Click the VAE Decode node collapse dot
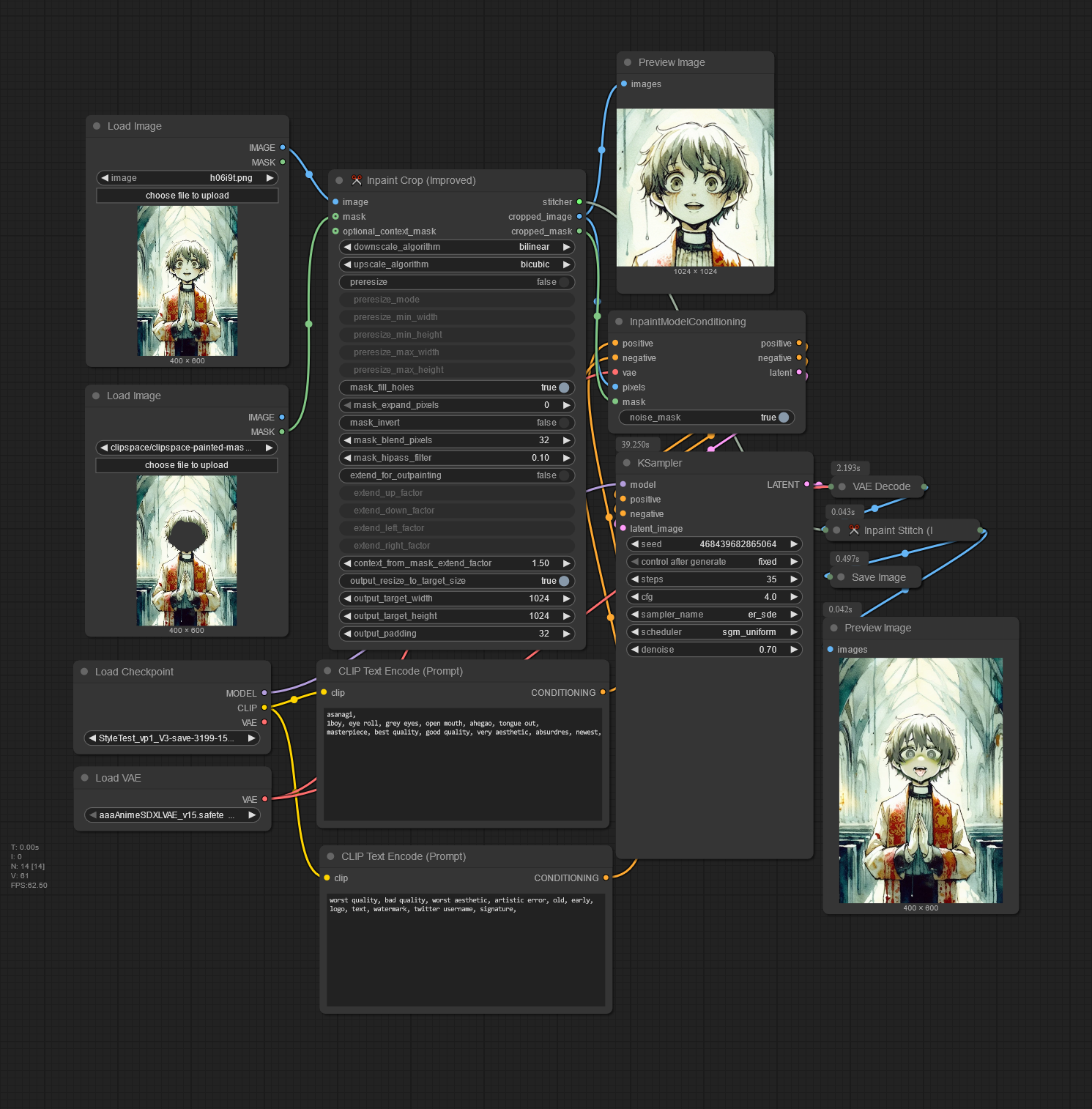This screenshot has height=1109, width=1092. (842, 486)
